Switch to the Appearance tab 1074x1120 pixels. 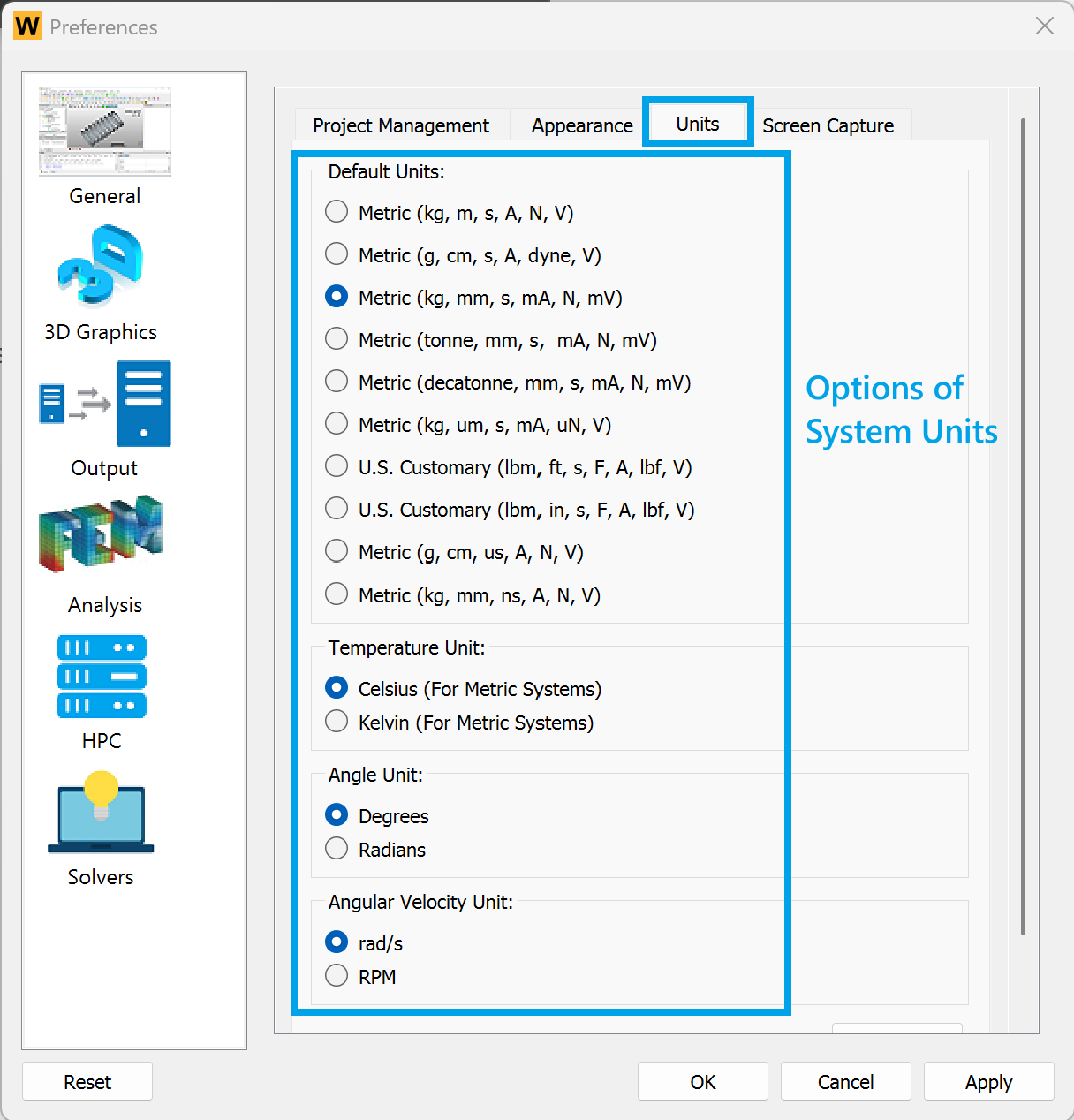pos(582,125)
